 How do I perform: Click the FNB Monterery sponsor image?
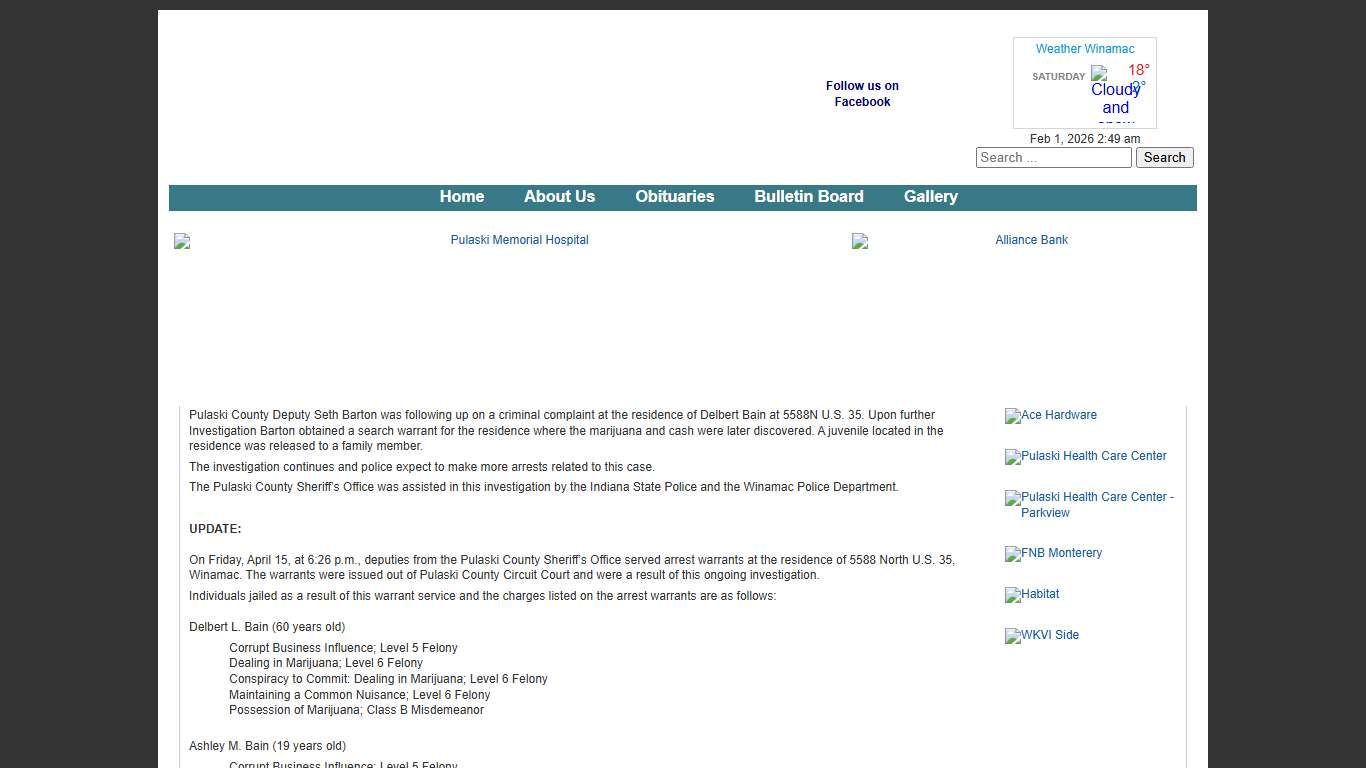(1054, 553)
